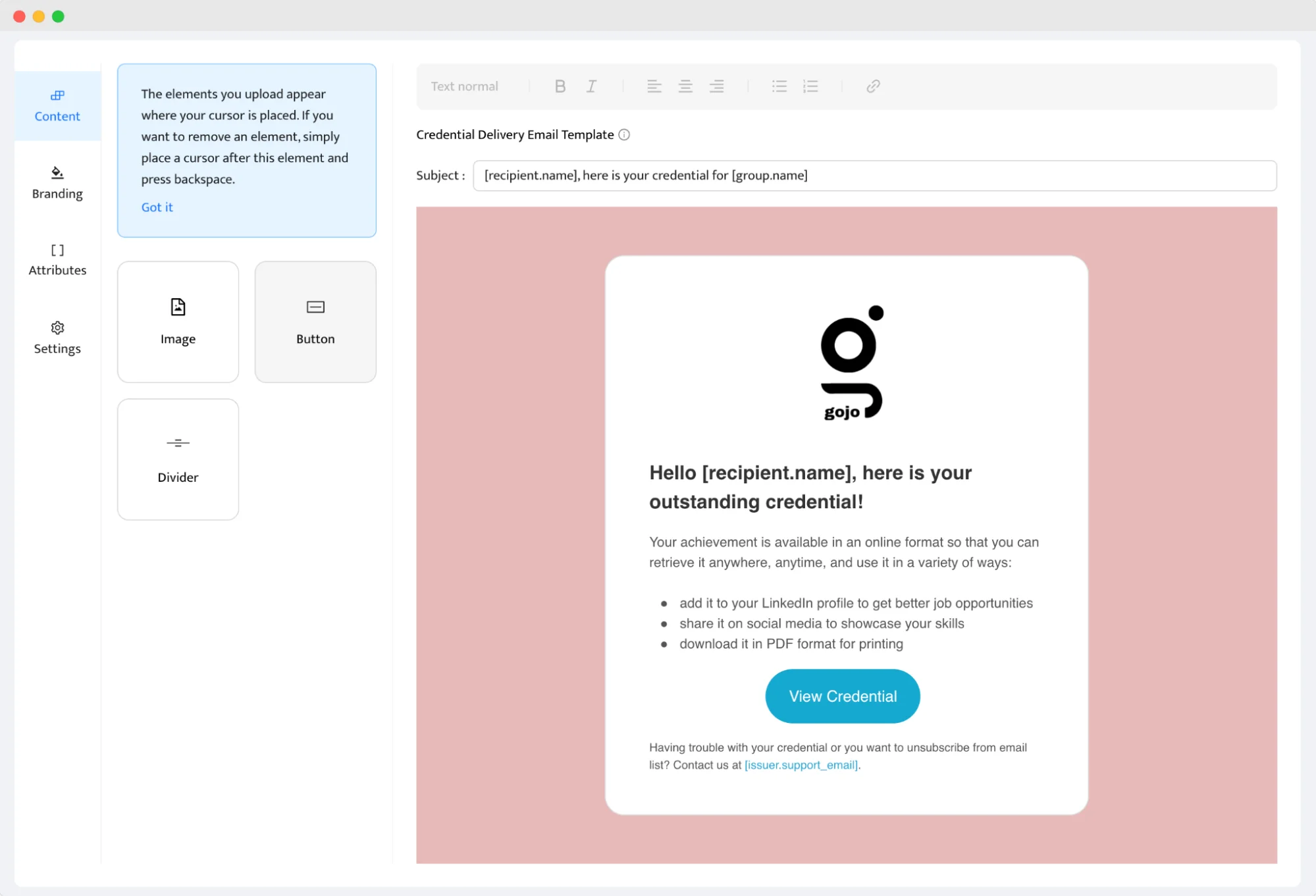The height and width of the screenshot is (896, 1316).
Task: Place cursor in the Hello [recipient.name] heading
Action: click(810, 487)
